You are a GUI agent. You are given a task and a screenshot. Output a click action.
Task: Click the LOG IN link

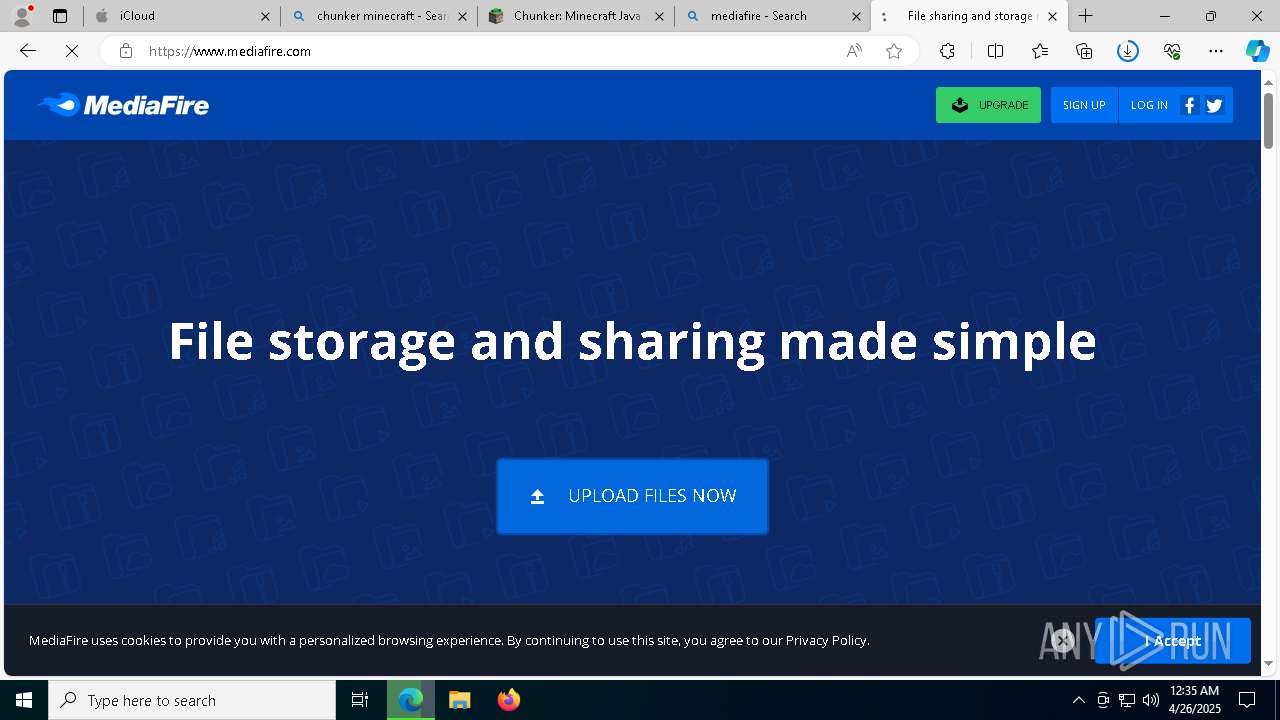click(x=1149, y=105)
